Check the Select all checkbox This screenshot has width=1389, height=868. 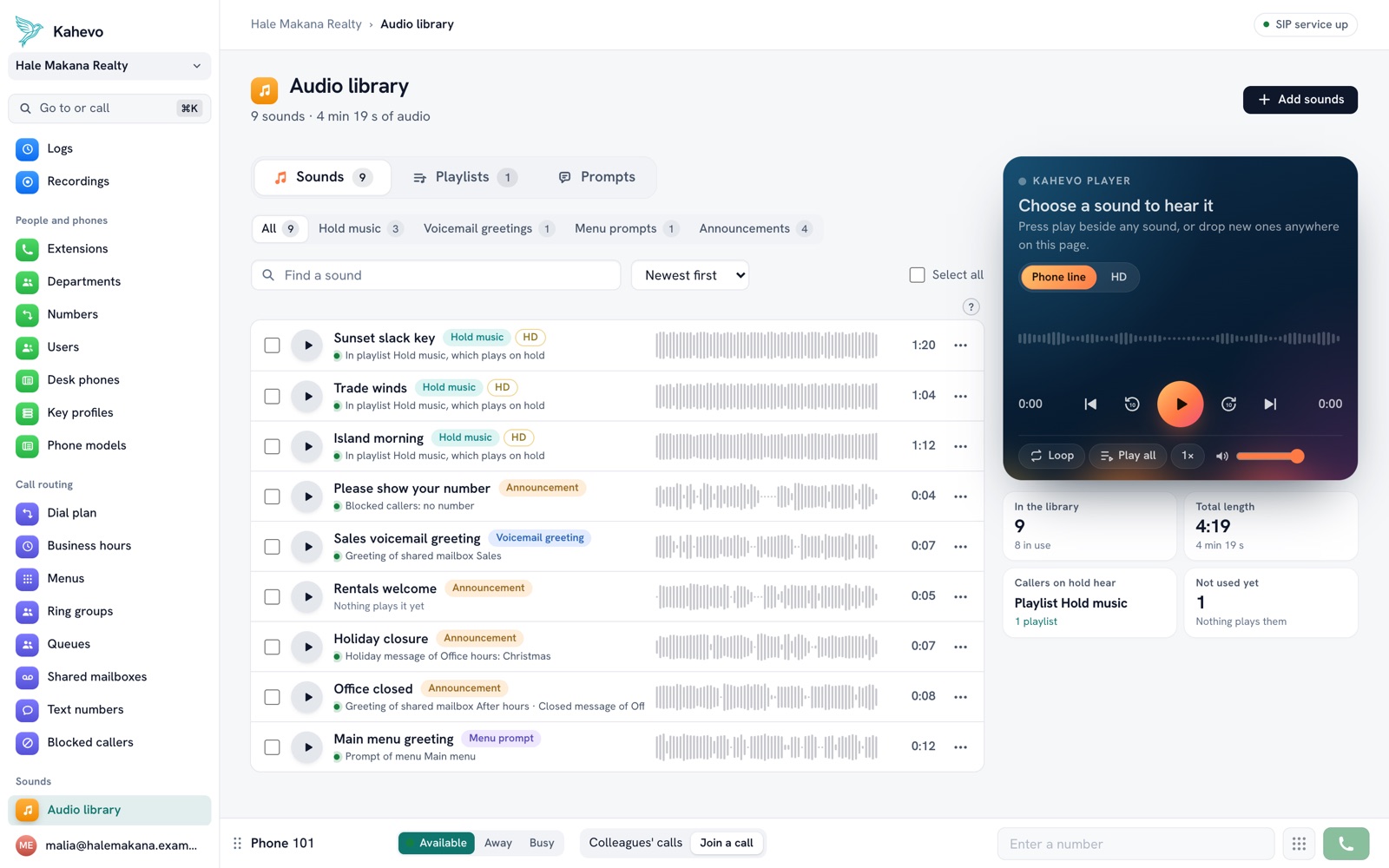(x=917, y=275)
